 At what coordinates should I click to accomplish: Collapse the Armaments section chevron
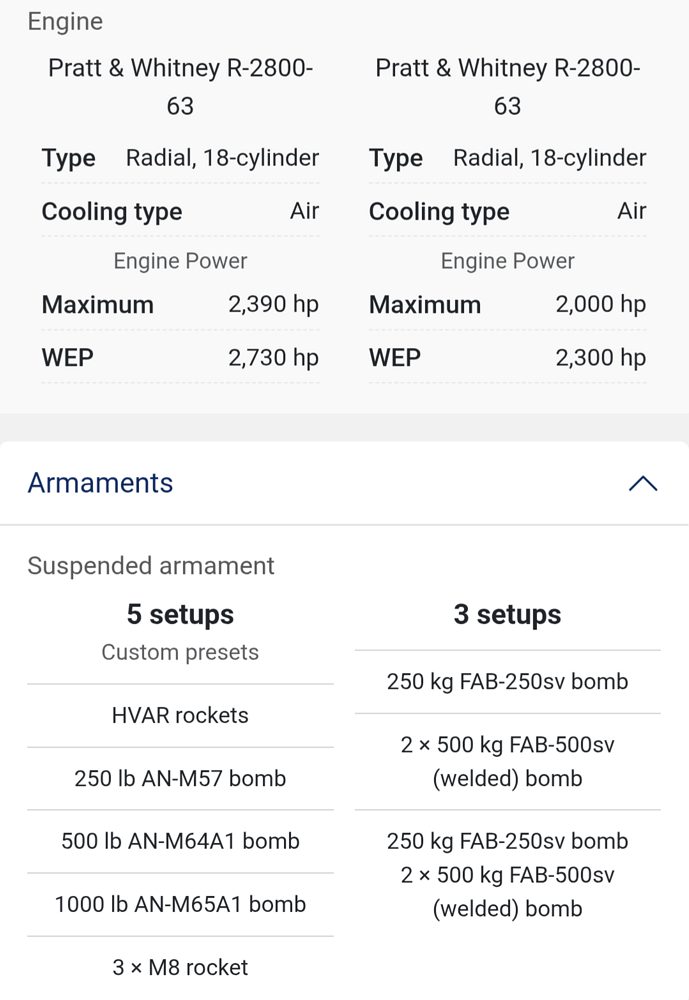point(643,483)
